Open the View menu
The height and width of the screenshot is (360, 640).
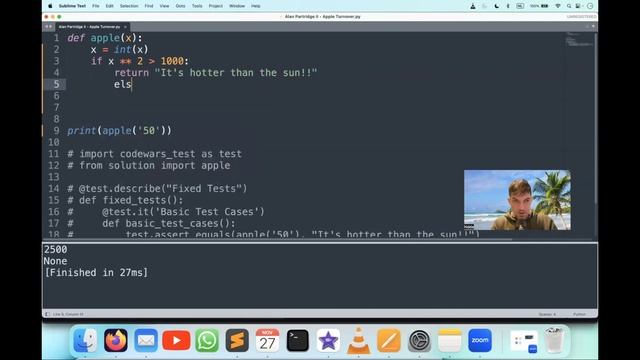tap(164, 6)
